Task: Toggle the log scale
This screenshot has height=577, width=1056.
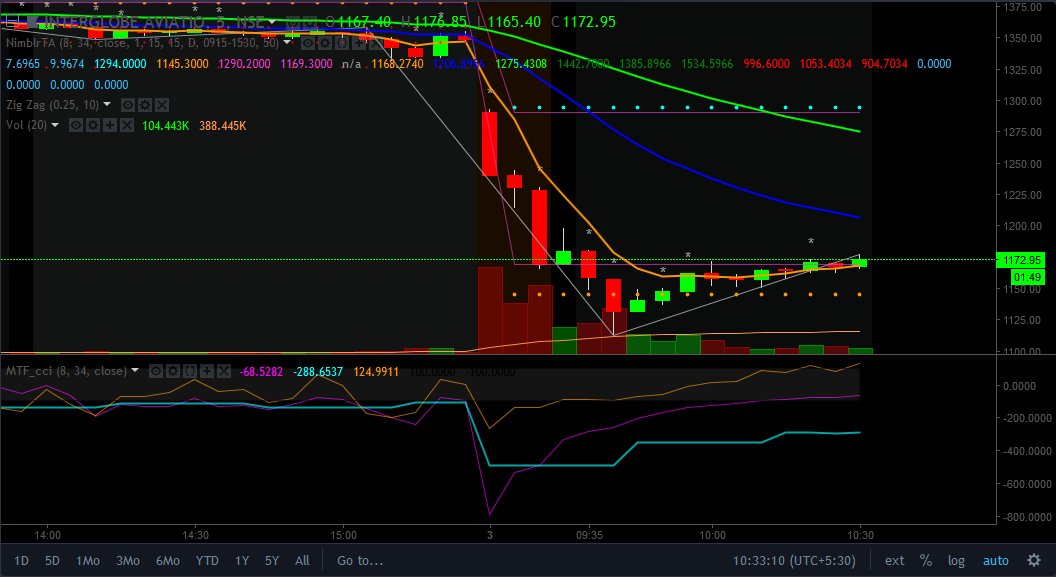Action: 956,561
